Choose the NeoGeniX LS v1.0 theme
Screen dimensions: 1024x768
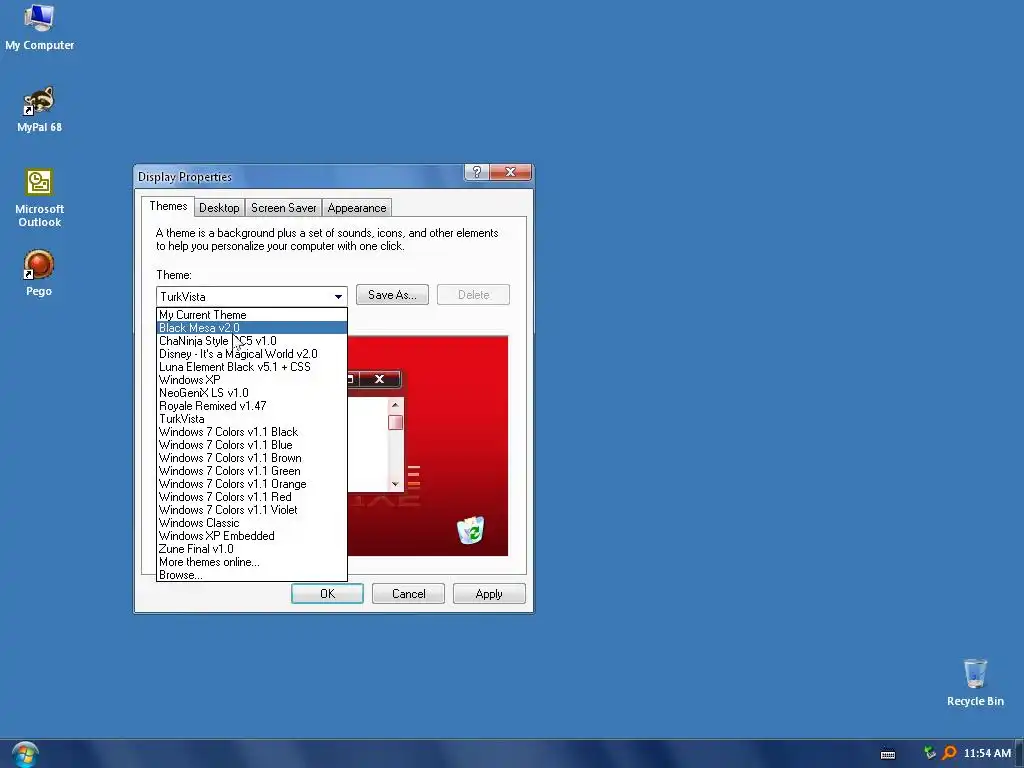pos(252,393)
